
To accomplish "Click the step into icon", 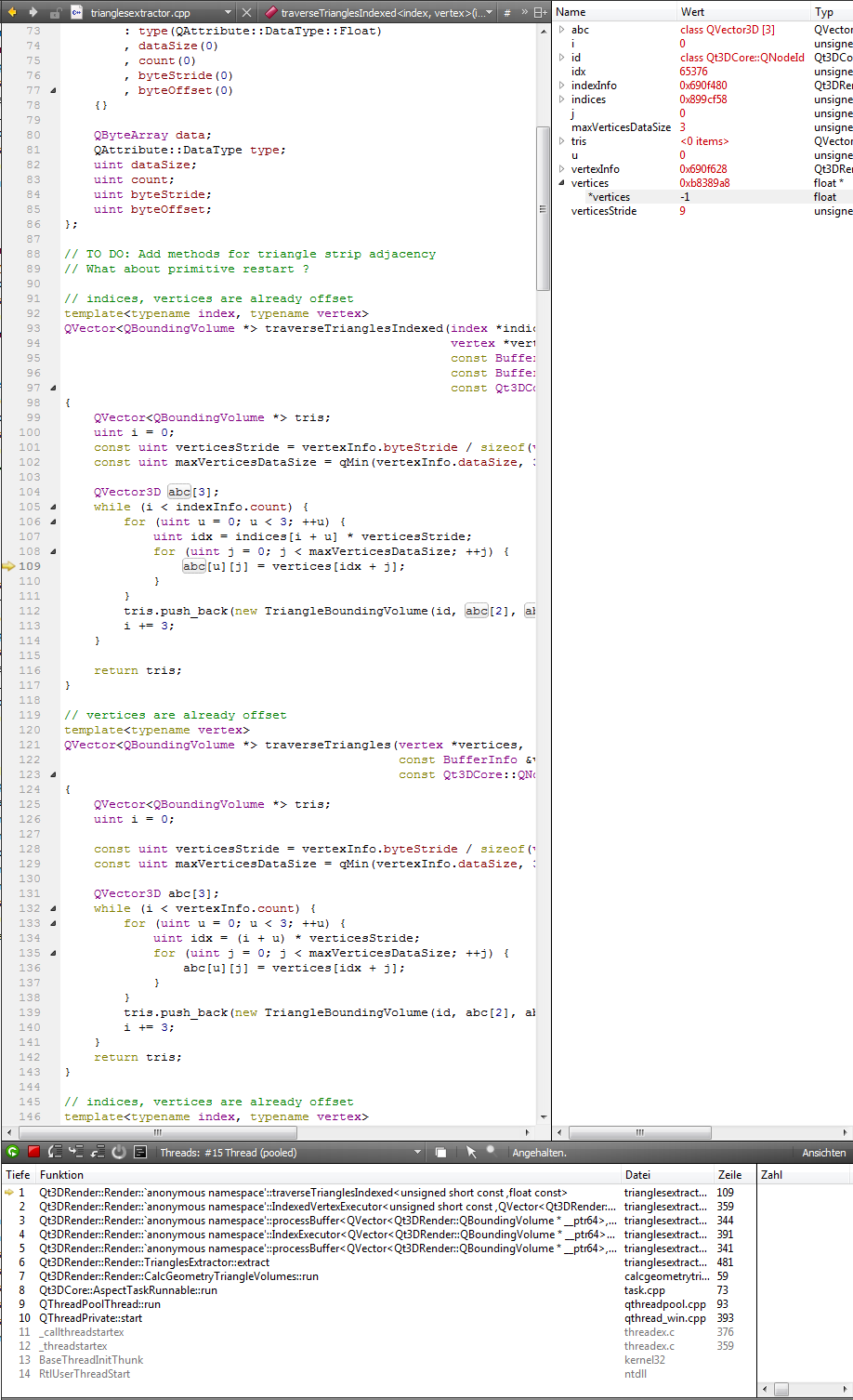I will coord(76,1152).
